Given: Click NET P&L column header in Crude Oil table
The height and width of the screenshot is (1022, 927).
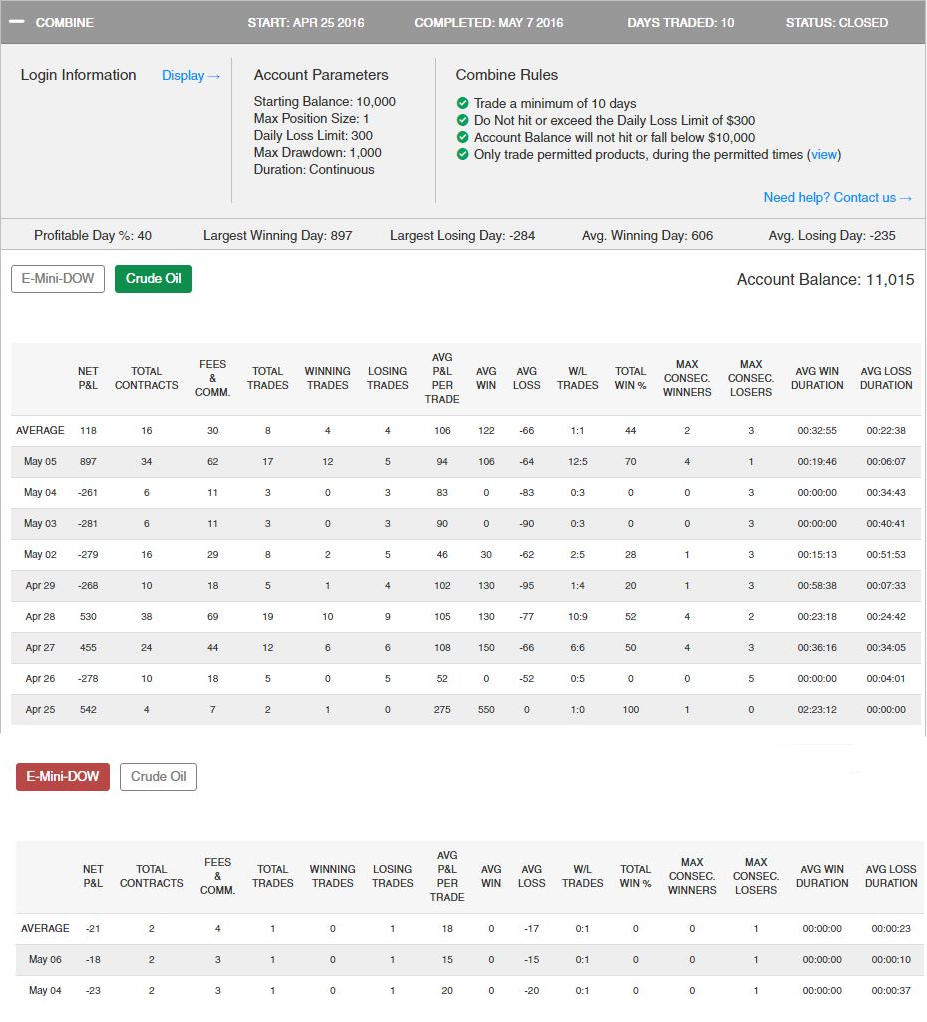Looking at the screenshot, I should [x=88, y=378].
